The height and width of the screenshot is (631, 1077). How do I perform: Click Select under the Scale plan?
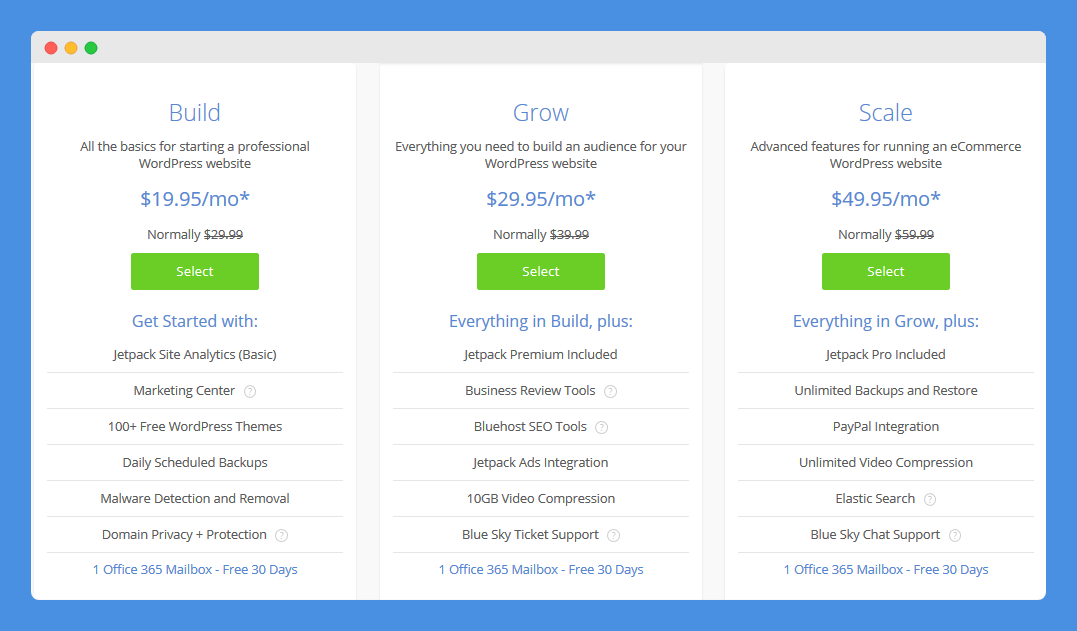pyautogui.click(x=885, y=271)
